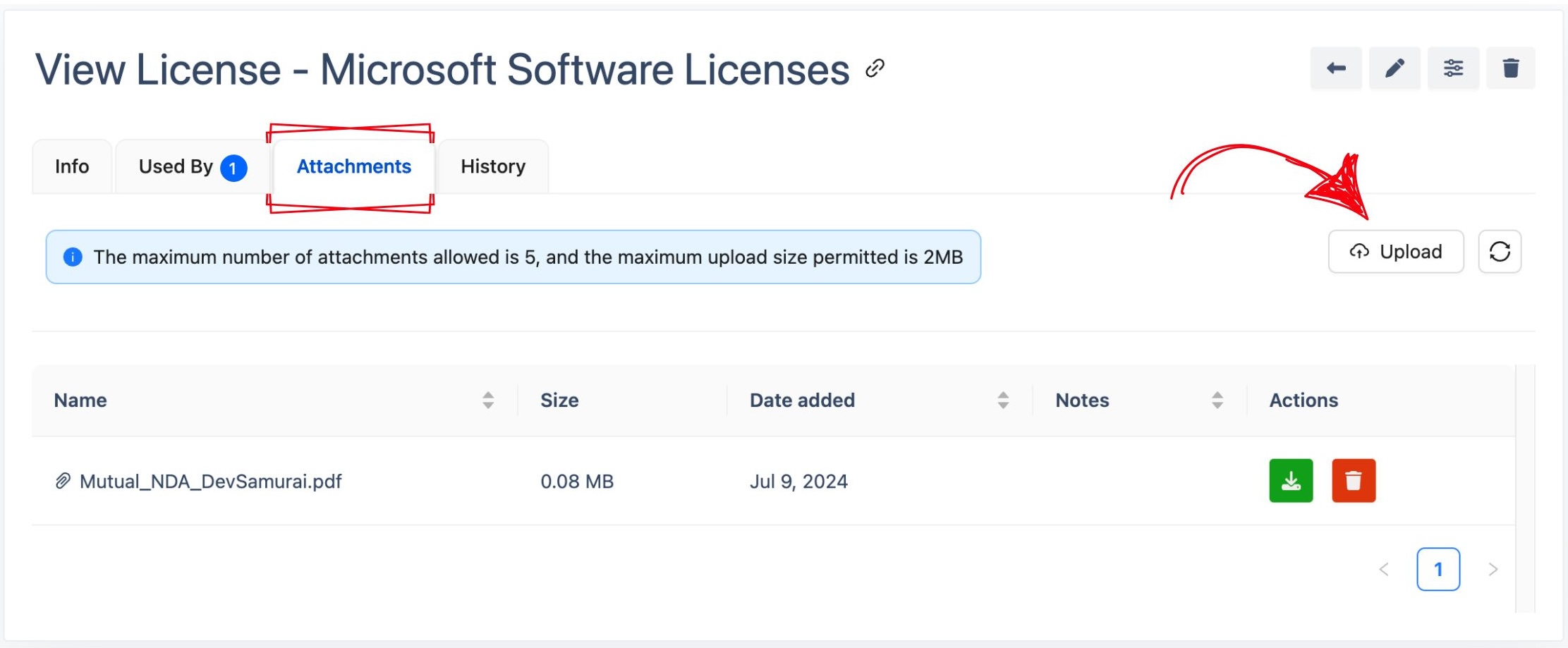1568x648 pixels.
Task: Click the pencil edit license icon
Action: [x=1394, y=68]
